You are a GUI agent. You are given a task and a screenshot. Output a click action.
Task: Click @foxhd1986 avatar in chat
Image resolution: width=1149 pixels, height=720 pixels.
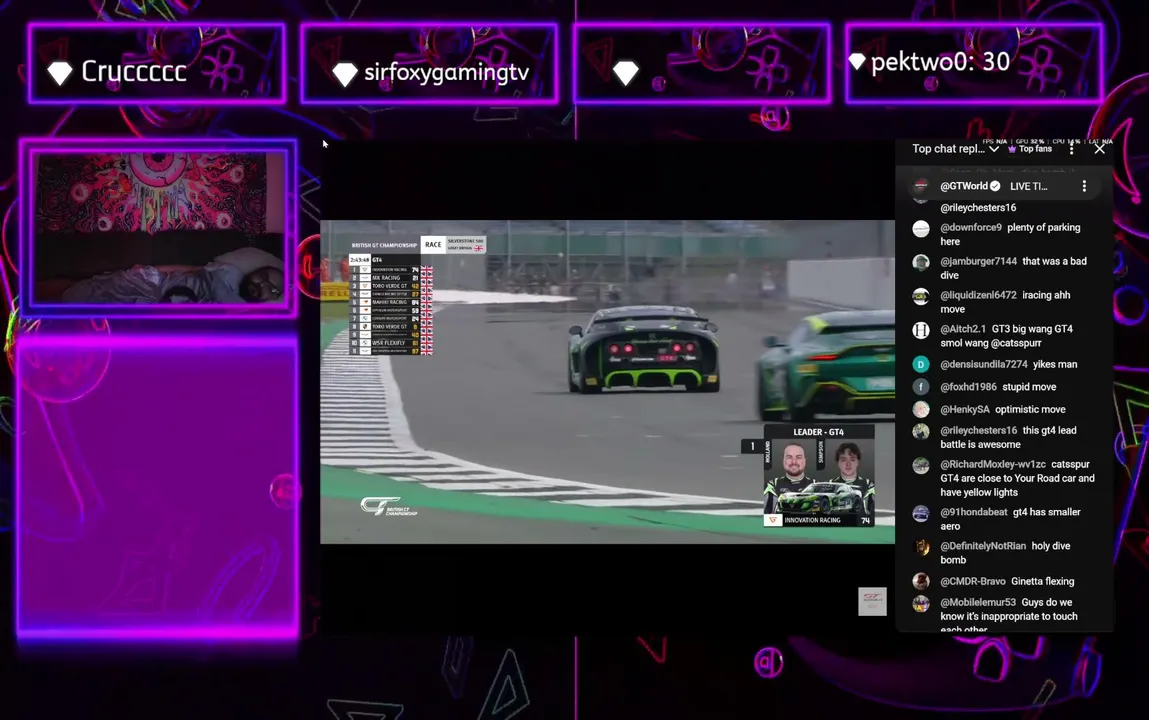pyautogui.click(x=921, y=387)
